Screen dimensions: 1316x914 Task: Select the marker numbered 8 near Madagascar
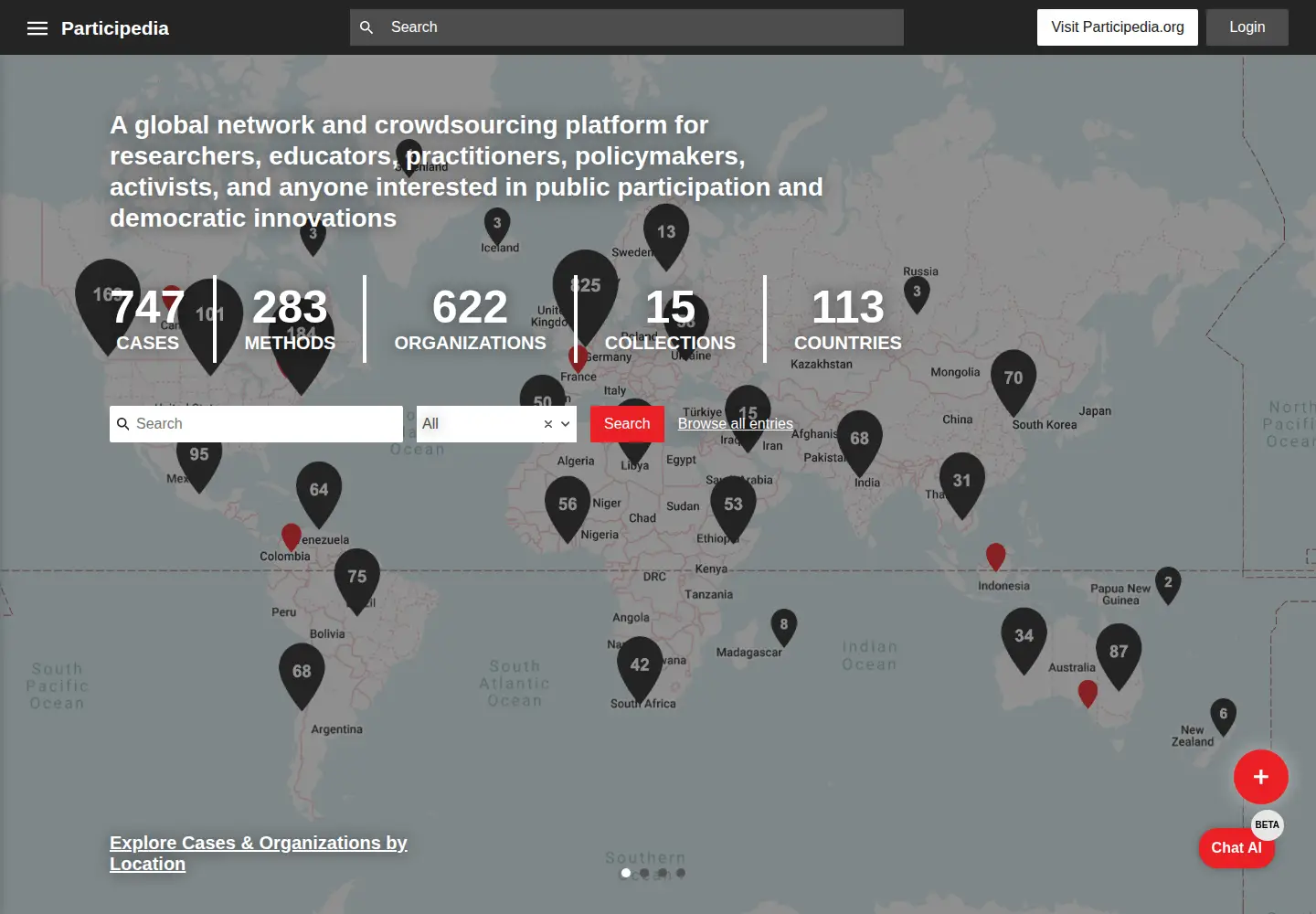[784, 628]
